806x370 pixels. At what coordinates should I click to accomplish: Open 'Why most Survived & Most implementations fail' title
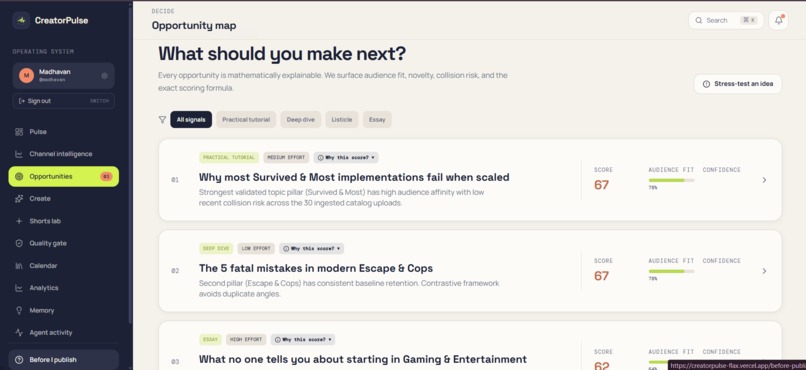pyautogui.click(x=354, y=177)
